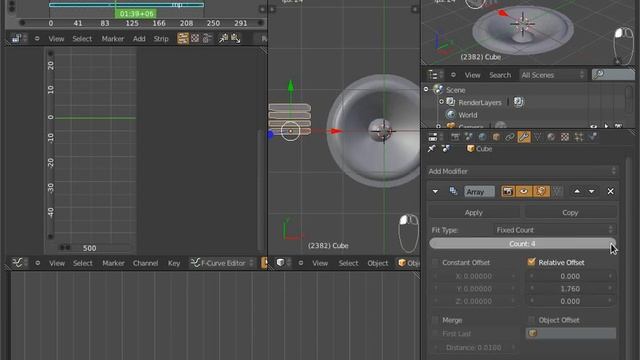Image resolution: width=640 pixels, height=360 pixels.
Task: Click the Object Offset object picker field
Action: click(571, 333)
